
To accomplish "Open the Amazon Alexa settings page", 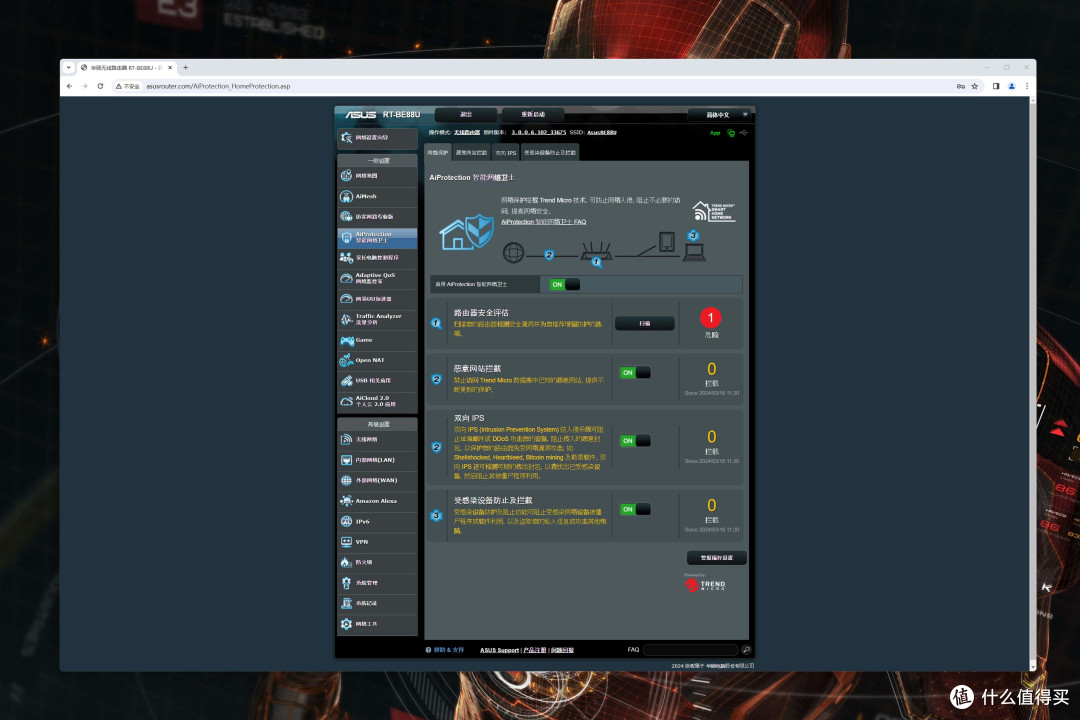I will pyautogui.click(x=377, y=501).
